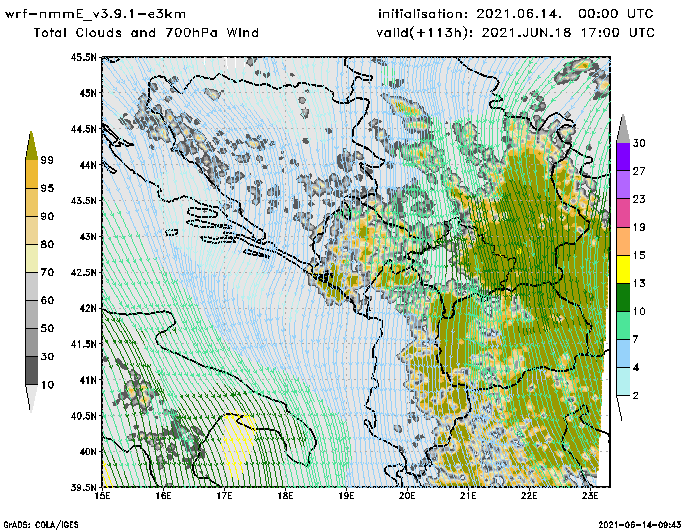700x530 pixels.
Task: Click the '40N' latitude label
Action: pos(88,451)
